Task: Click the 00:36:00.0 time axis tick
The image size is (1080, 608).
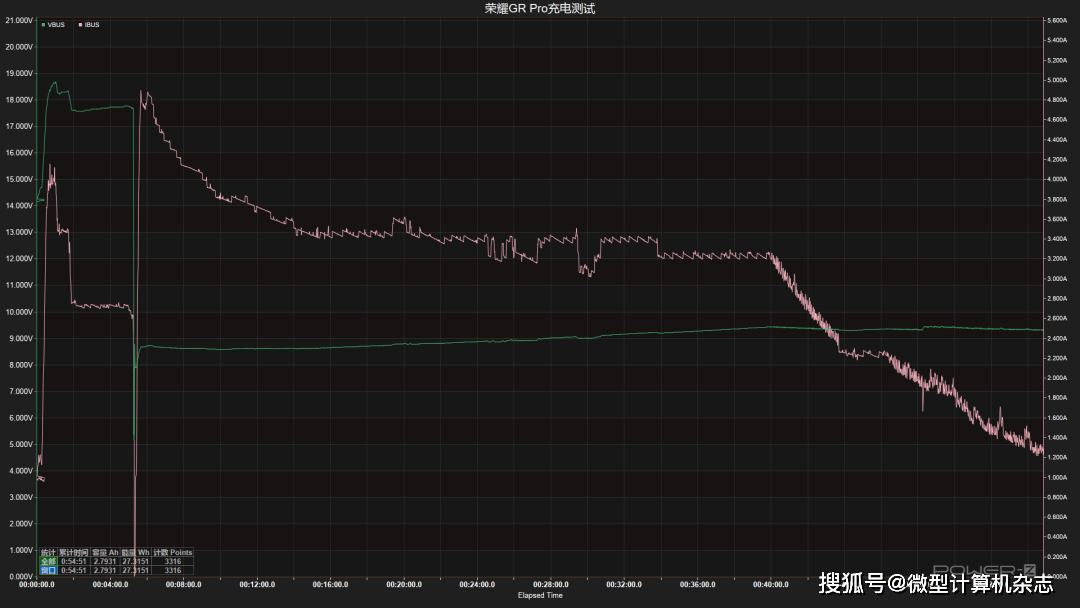Action: [697, 585]
